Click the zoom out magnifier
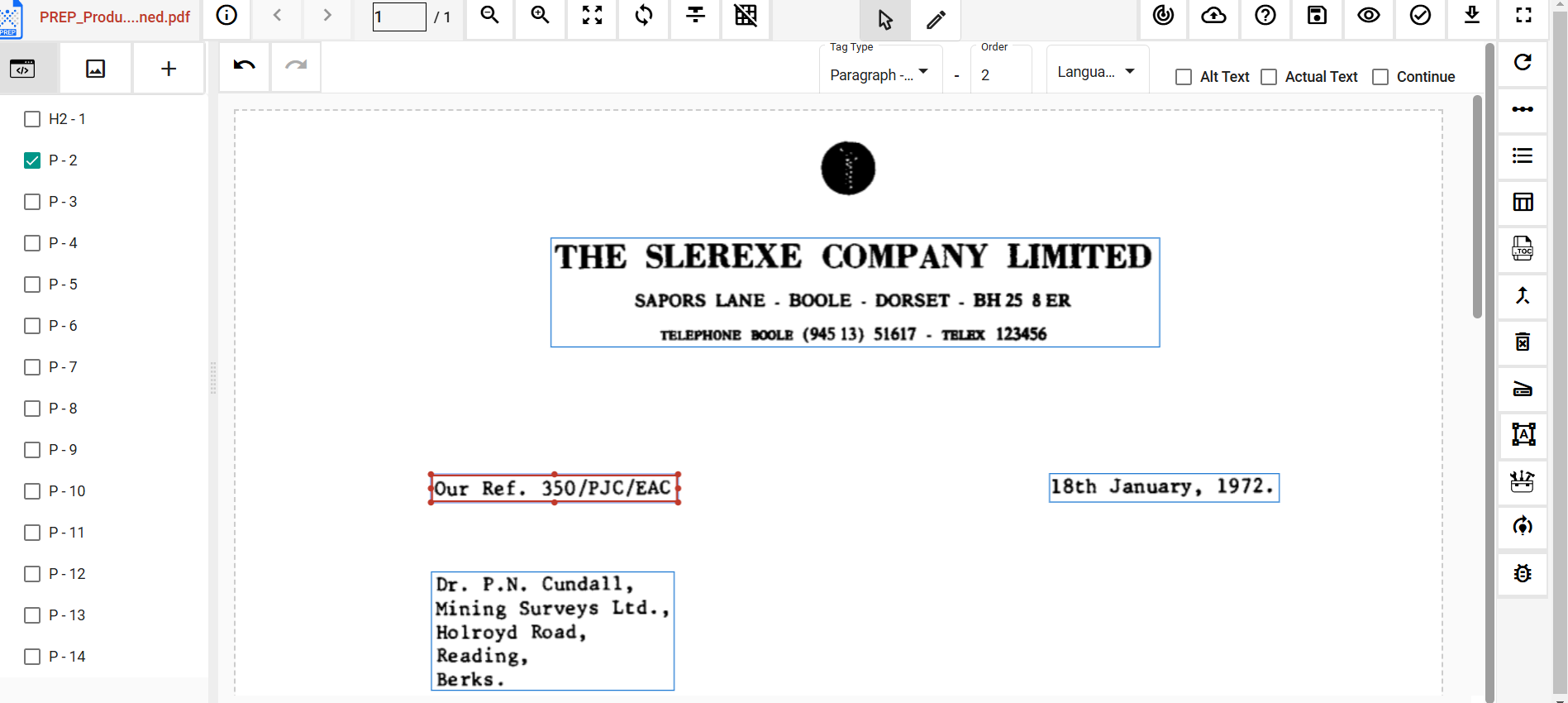This screenshot has height=703, width=1568. 490,16
